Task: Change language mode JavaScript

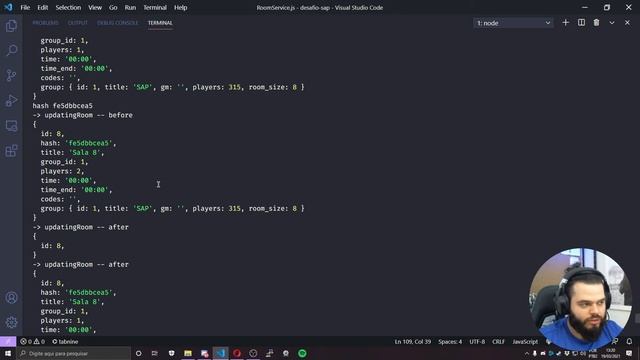Action: [525, 342]
